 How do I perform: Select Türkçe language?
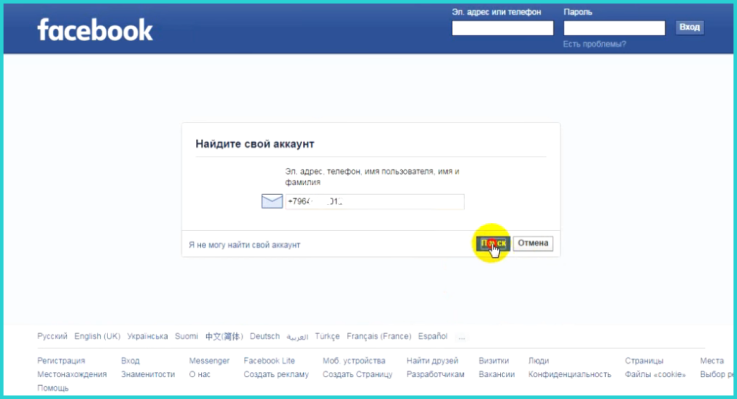327,336
